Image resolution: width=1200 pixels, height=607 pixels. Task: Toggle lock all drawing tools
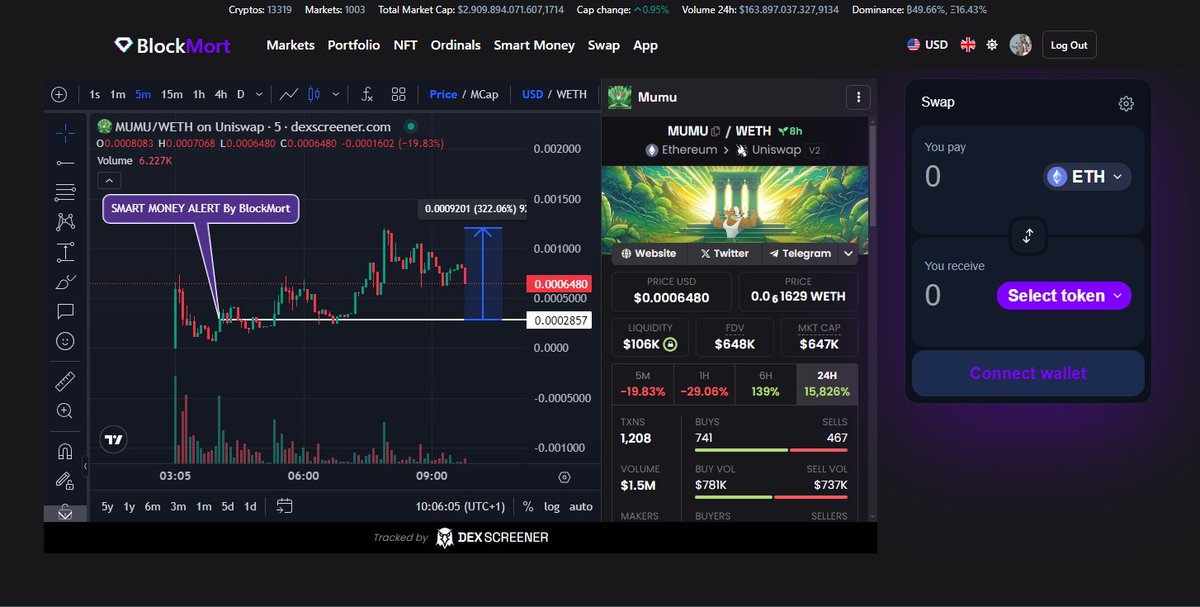[65, 481]
